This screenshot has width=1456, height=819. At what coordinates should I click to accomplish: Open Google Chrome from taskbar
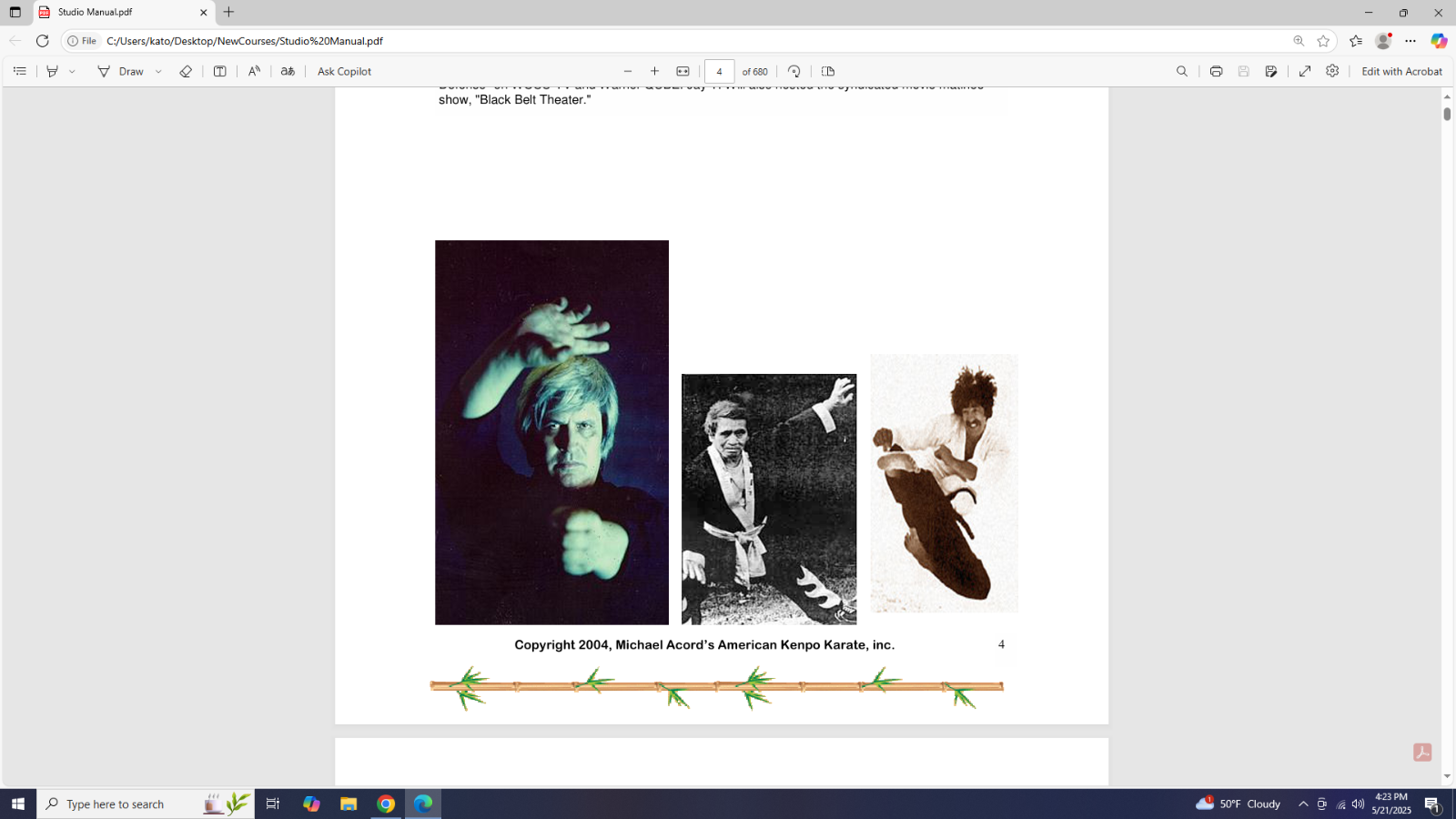pyautogui.click(x=386, y=804)
